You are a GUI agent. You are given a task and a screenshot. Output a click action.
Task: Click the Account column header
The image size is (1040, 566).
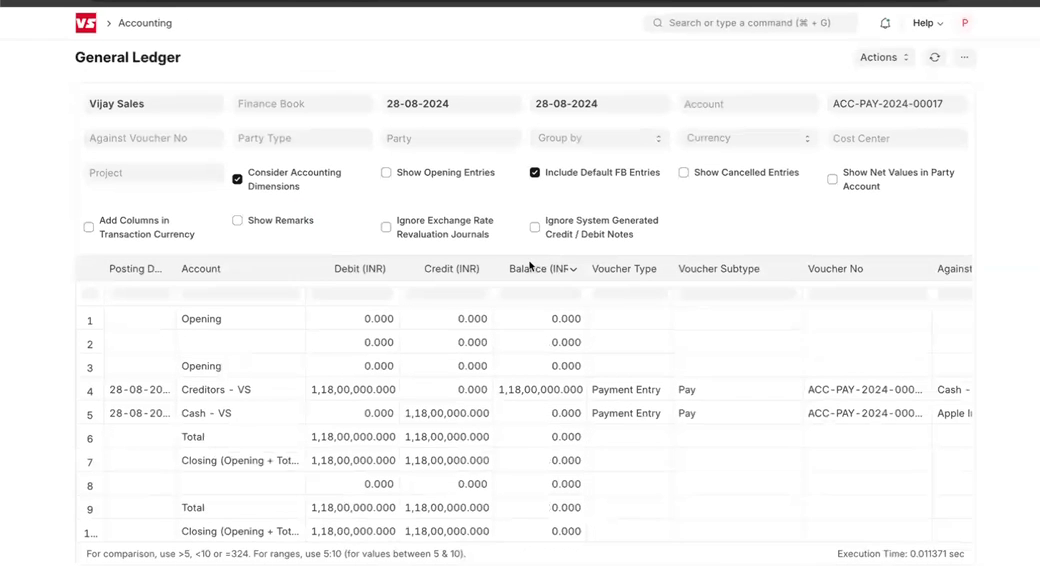(x=201, y=269)
